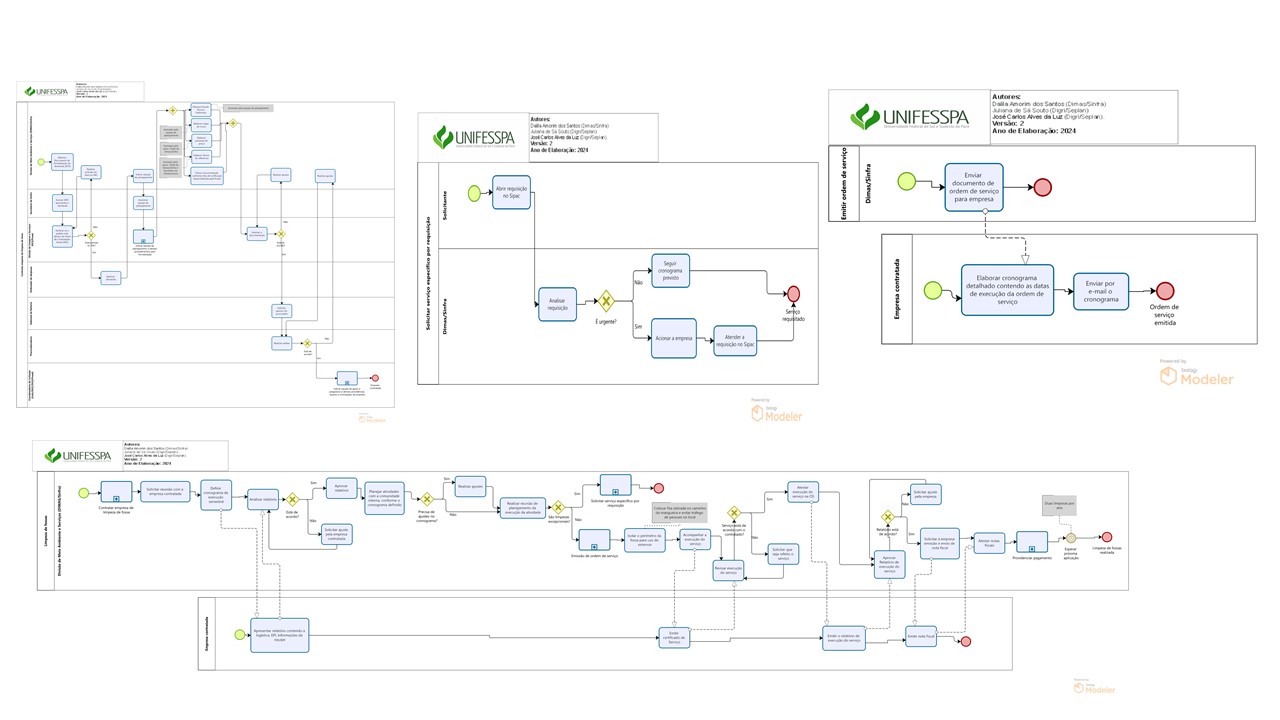The width and height of the screenshot is (1280, 720).
Task: Click start event before 'Contratar empresa de limpeza'
Action: point(84,493)
